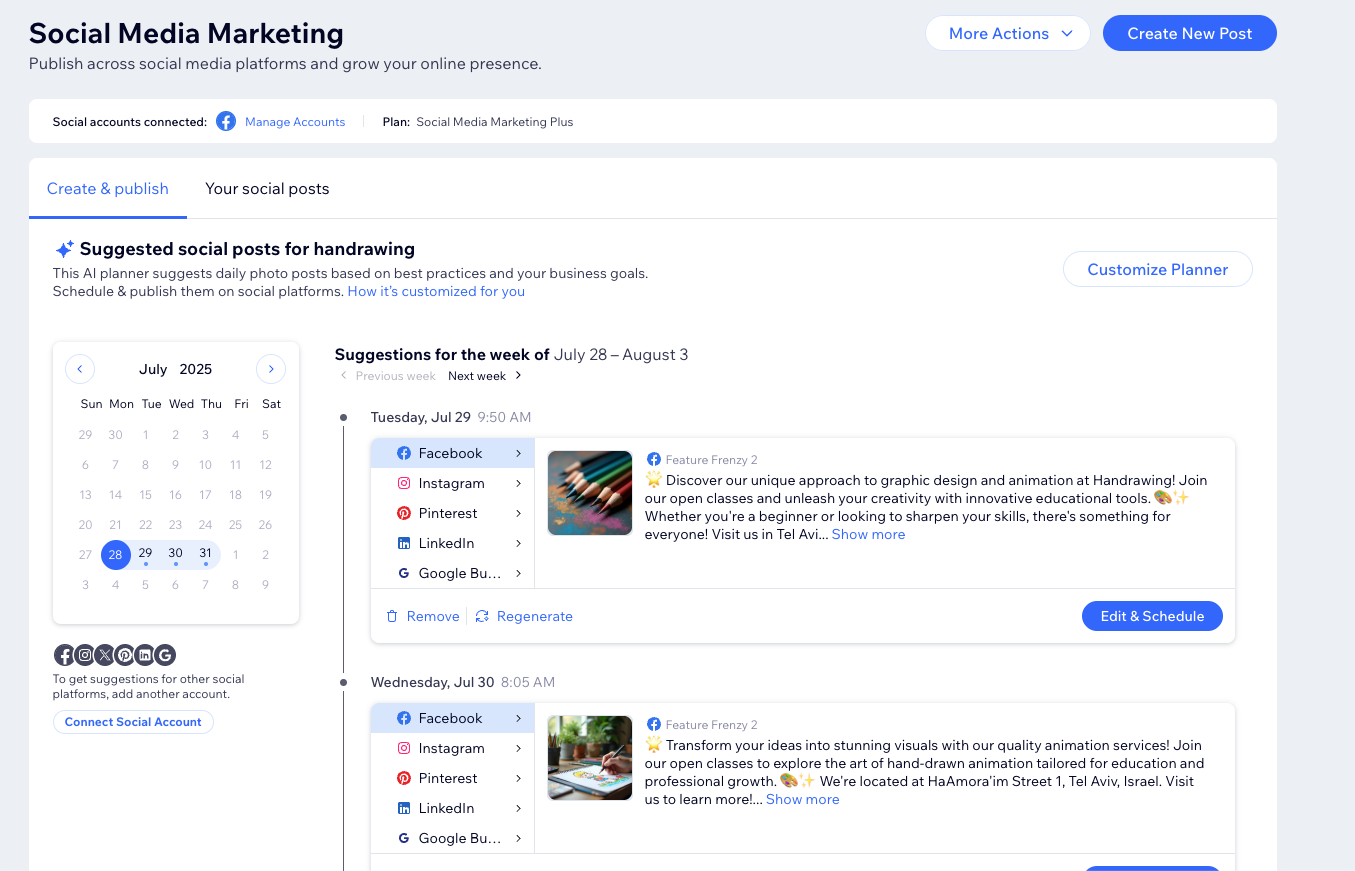Click Facebook icon beside Feature Frenzy 2 in Wednesday post

(653, 724)
